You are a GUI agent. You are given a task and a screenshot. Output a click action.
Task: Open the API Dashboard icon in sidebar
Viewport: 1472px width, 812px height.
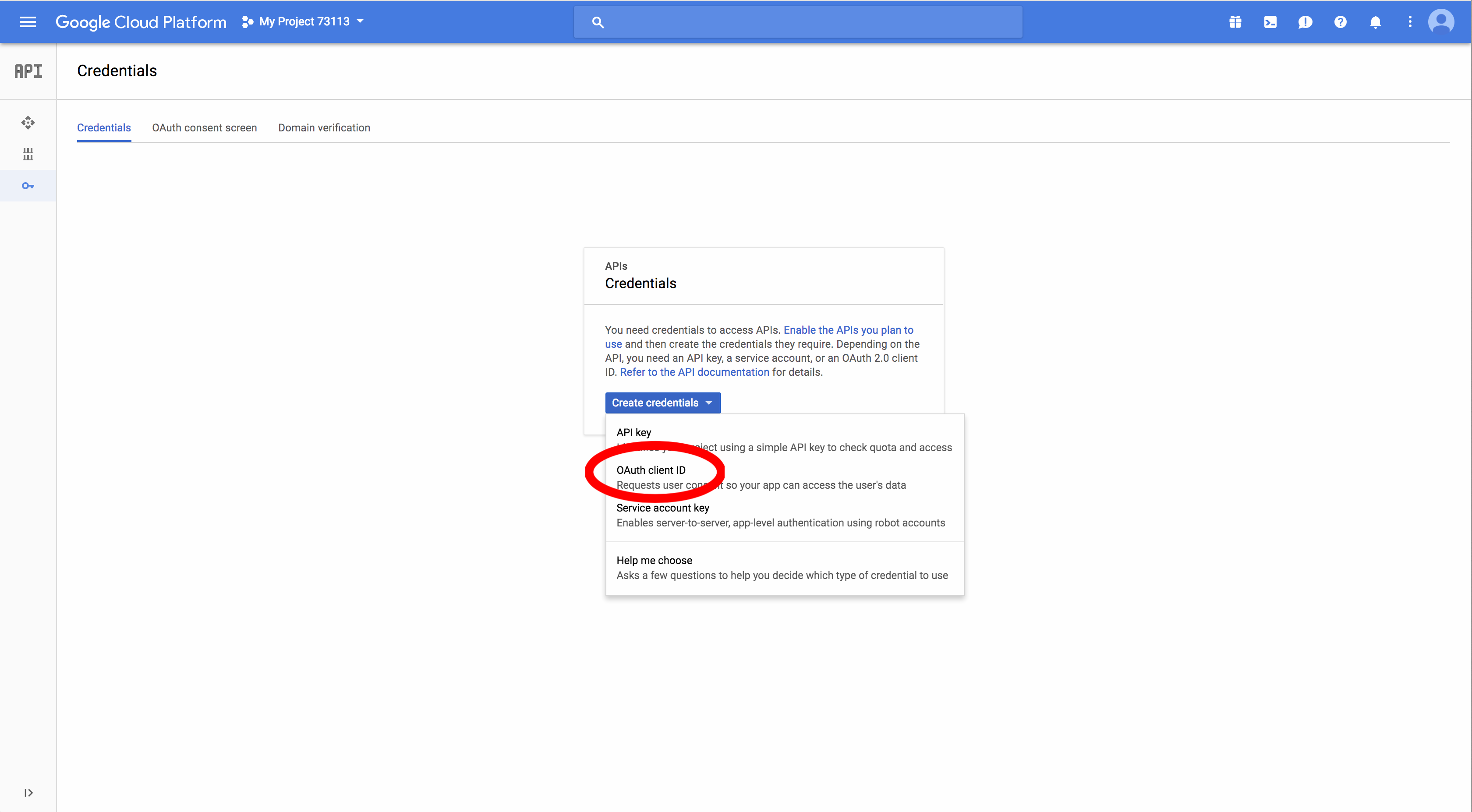[28, 123]
